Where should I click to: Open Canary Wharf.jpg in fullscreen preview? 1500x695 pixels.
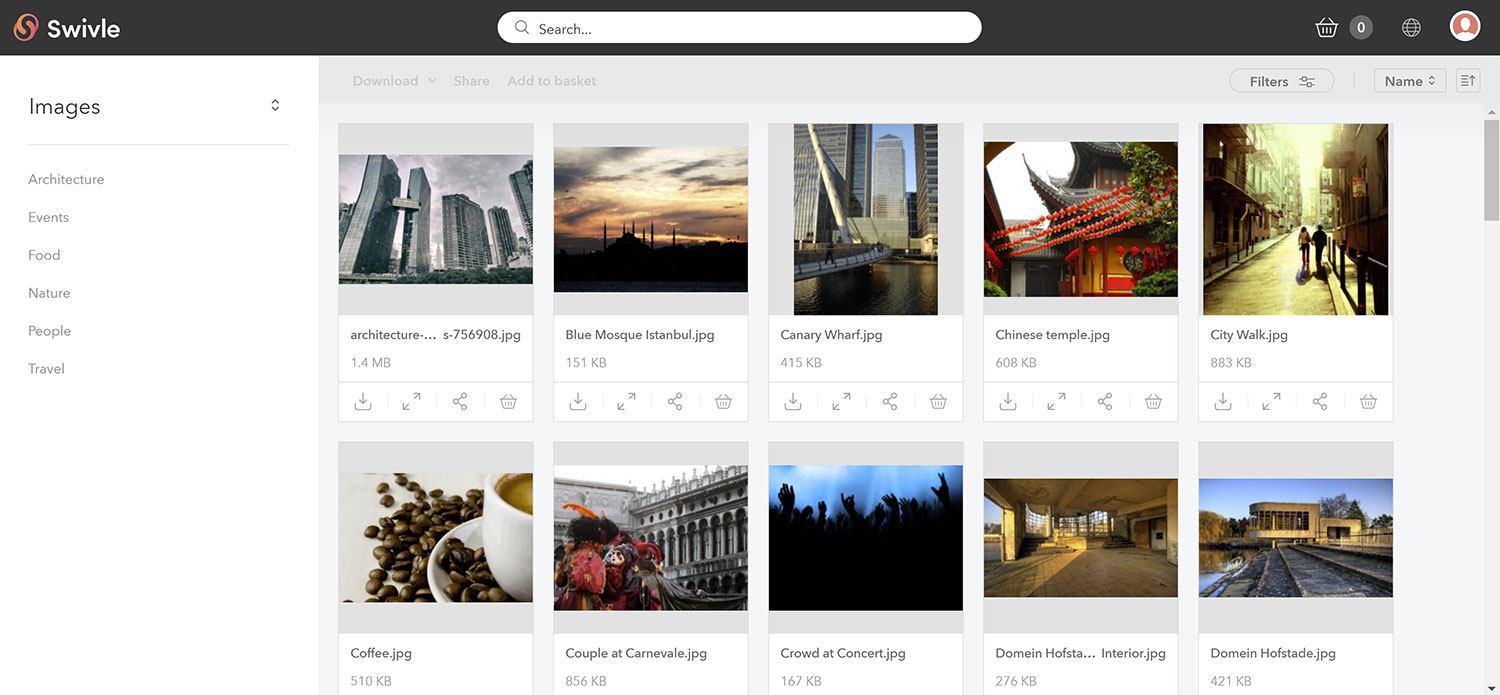click(x=840, y=401)
